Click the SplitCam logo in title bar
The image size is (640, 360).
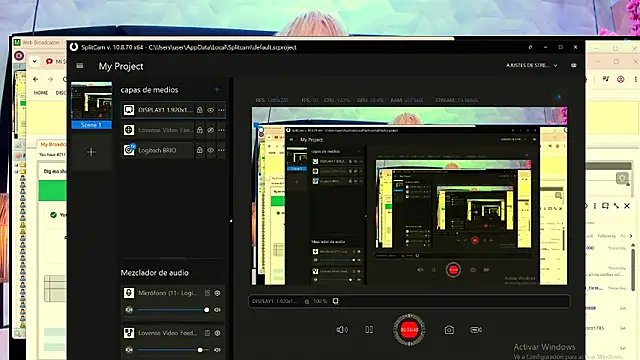[x=74, y=47]
